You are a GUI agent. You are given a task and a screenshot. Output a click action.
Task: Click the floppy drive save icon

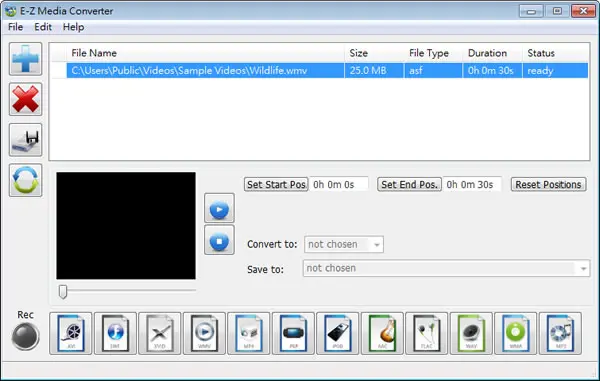pos(26,140)
